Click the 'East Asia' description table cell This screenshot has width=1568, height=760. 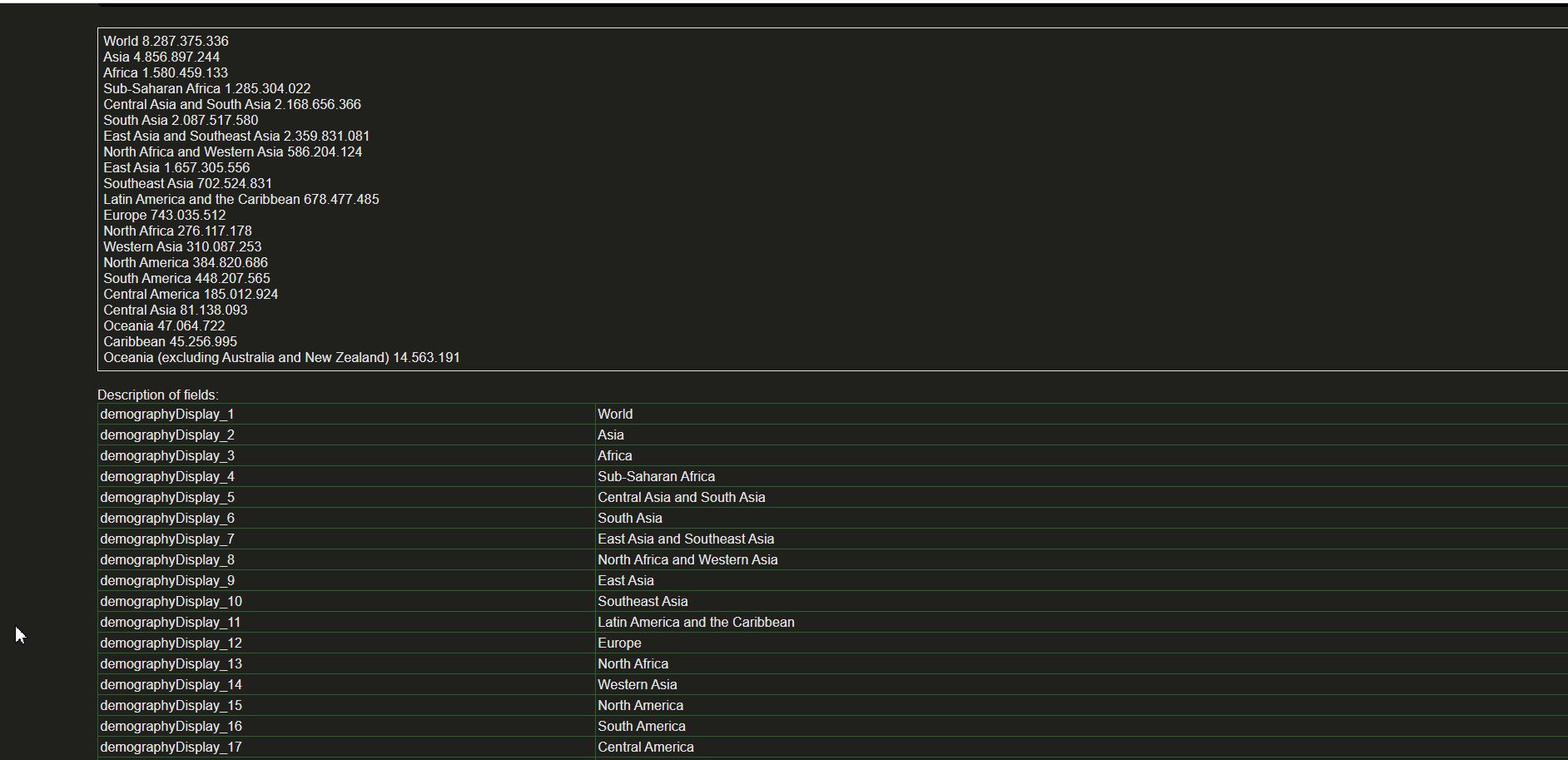coord(1082,580)
